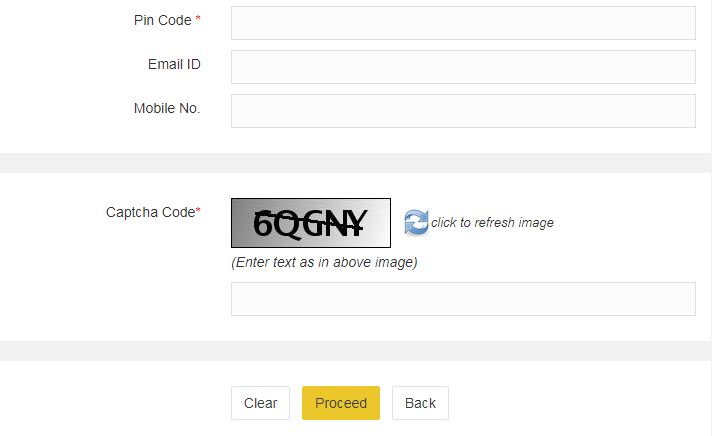
Task: Click the Clear button
Action: point(260,403)
